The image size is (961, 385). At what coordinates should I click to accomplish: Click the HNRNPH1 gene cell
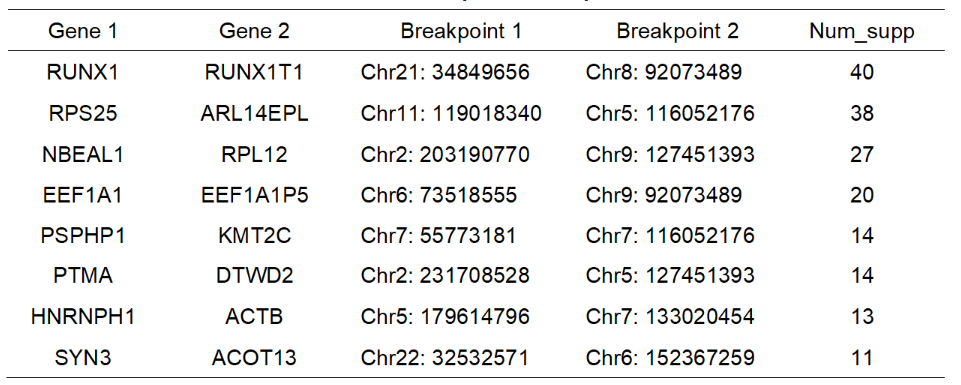pos(83,317)
